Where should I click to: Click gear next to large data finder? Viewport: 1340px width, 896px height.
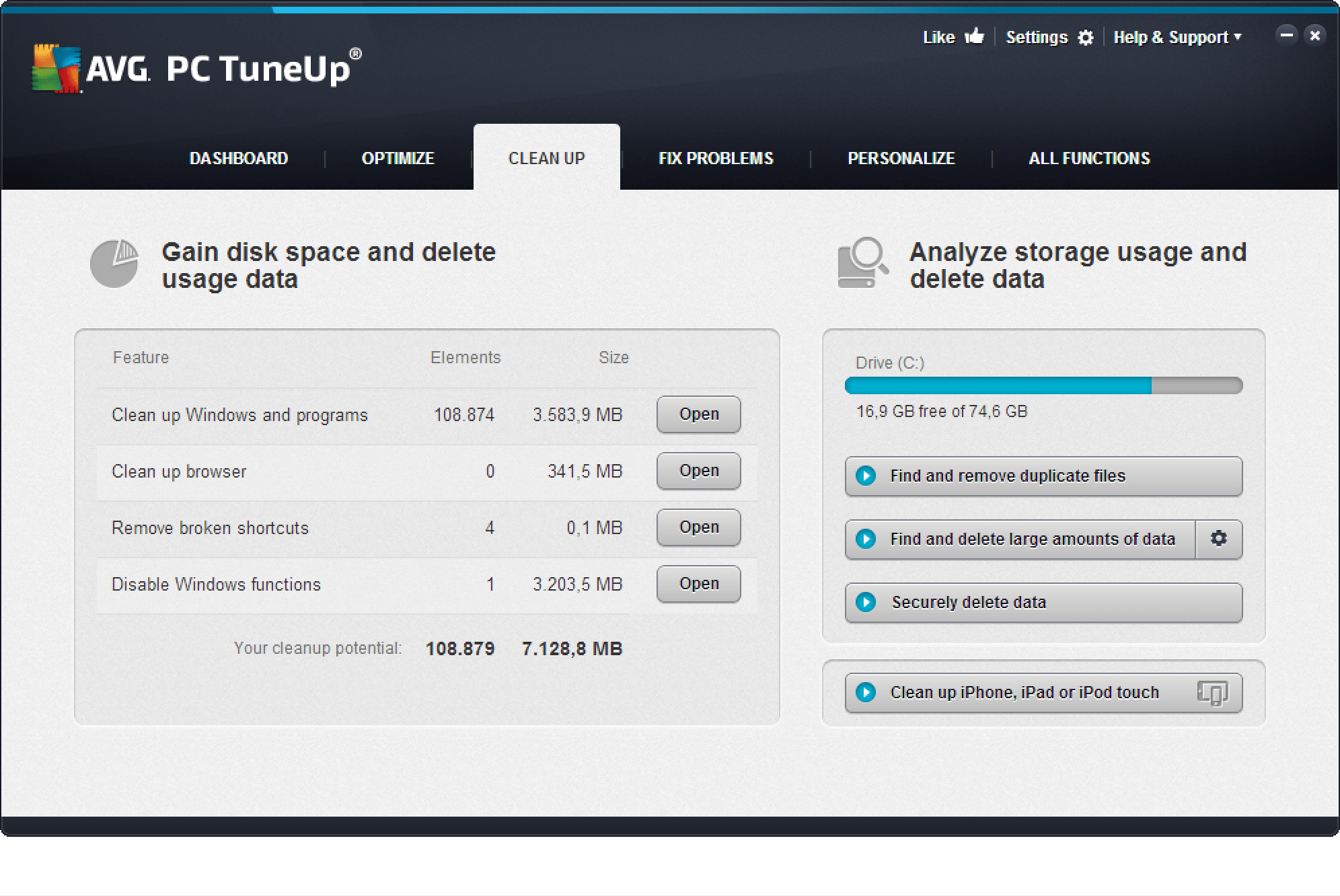point(1218,539)
